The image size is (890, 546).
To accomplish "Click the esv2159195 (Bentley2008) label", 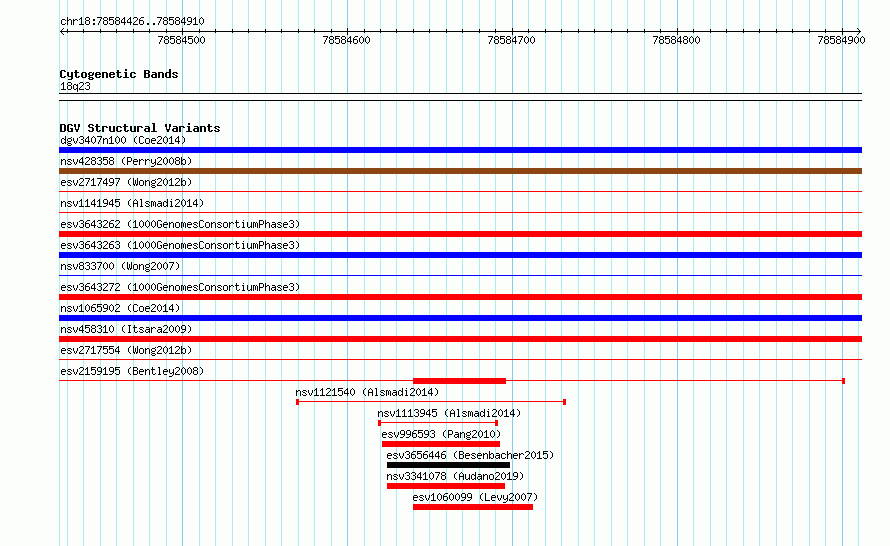I will [x=132, y=371].
